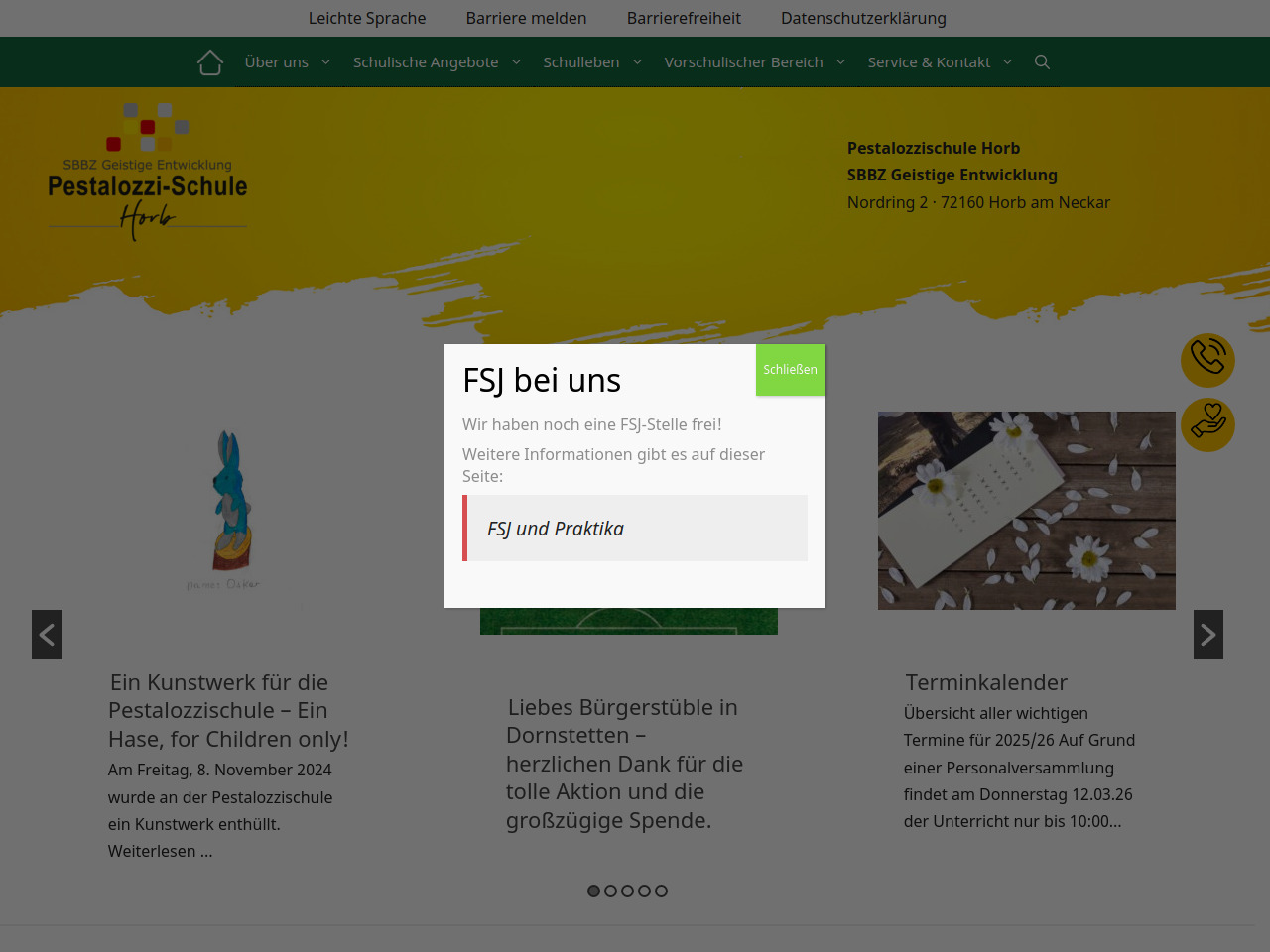The width and height of the screenshot is (1270, 952).
Task: Advance carousel with right arrow
Action: click(x=1207, y=635)
